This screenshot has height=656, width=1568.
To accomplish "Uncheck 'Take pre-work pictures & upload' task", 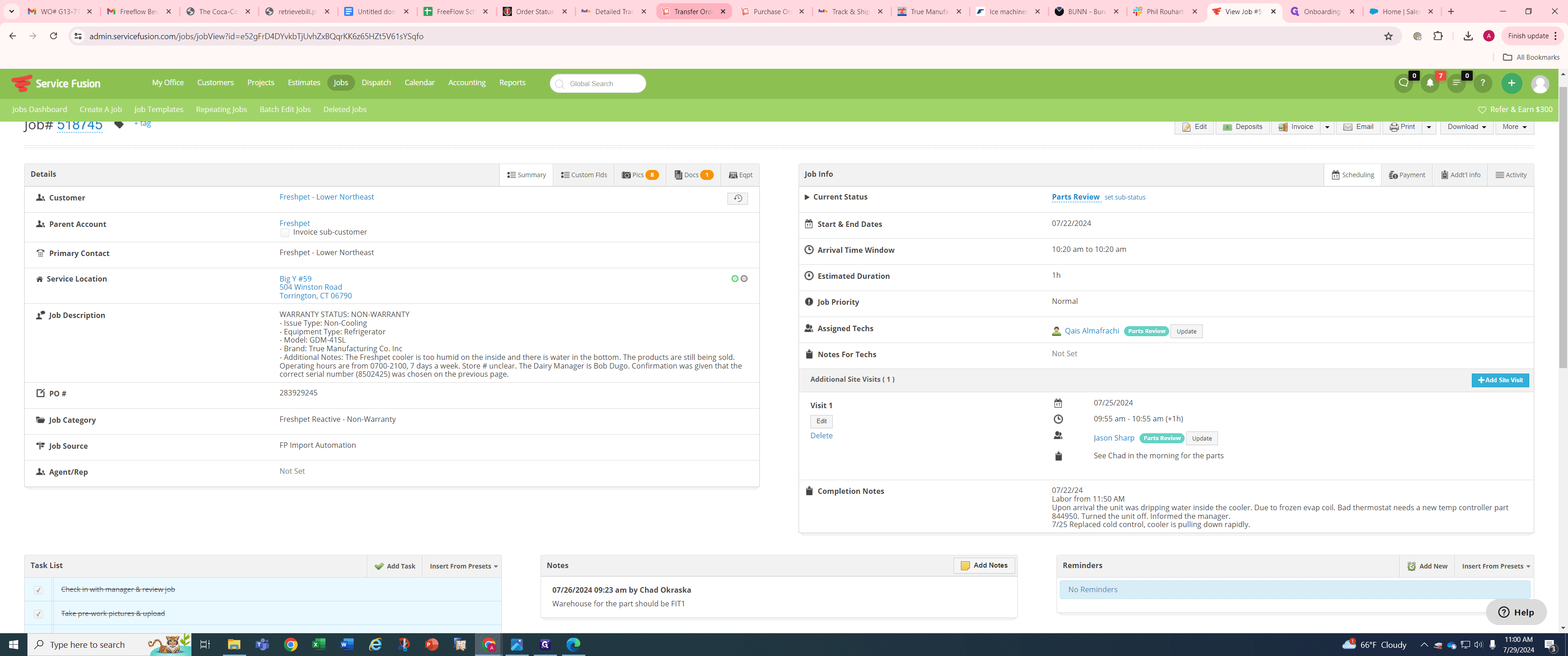I will 38,614.
